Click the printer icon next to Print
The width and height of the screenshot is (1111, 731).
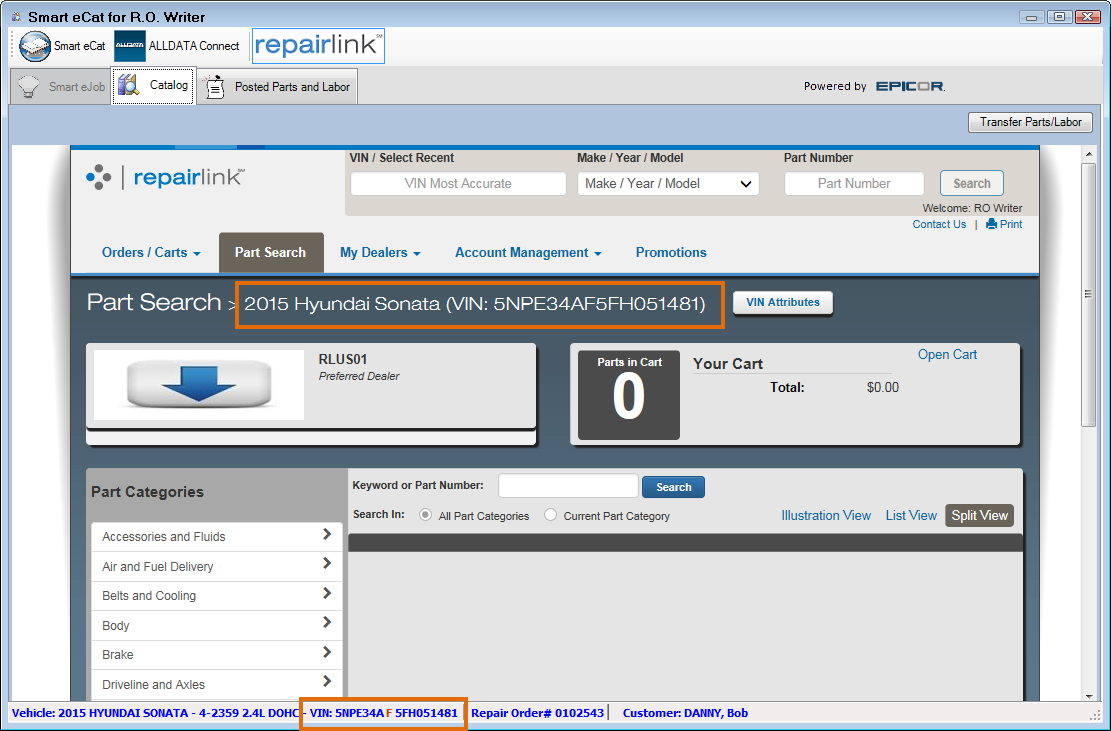[x=991, y=224]
